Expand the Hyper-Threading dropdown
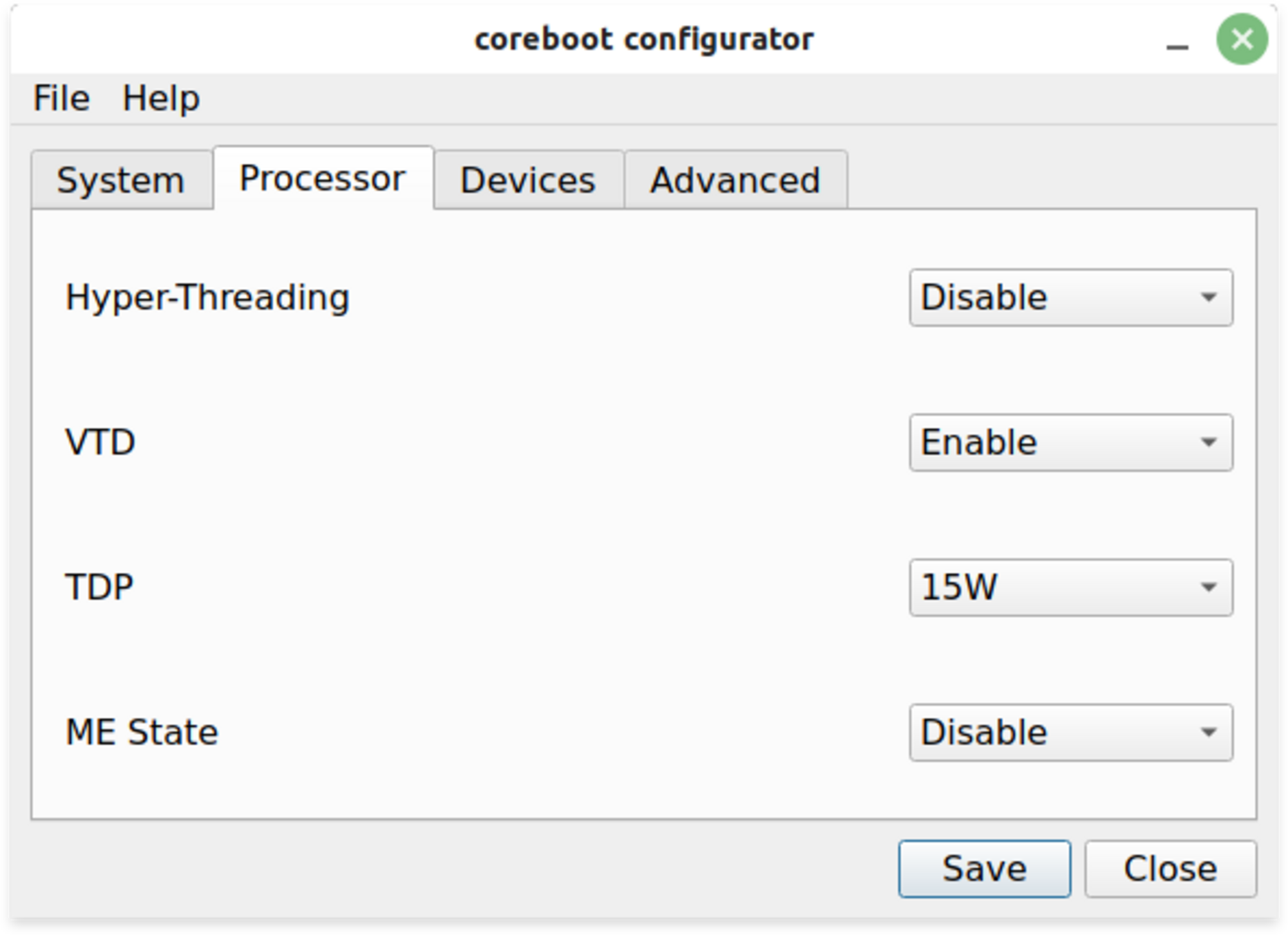This screenshot has height=935, width=1288. (1070, 297)
